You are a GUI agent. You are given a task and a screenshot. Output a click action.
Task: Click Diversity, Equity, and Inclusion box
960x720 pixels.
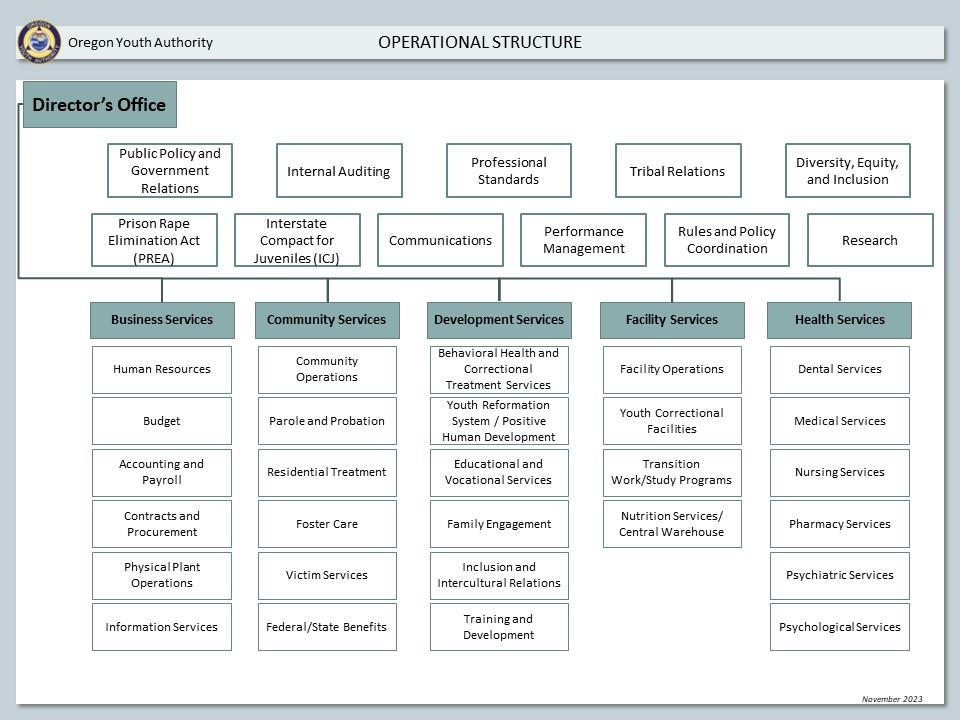847,171
